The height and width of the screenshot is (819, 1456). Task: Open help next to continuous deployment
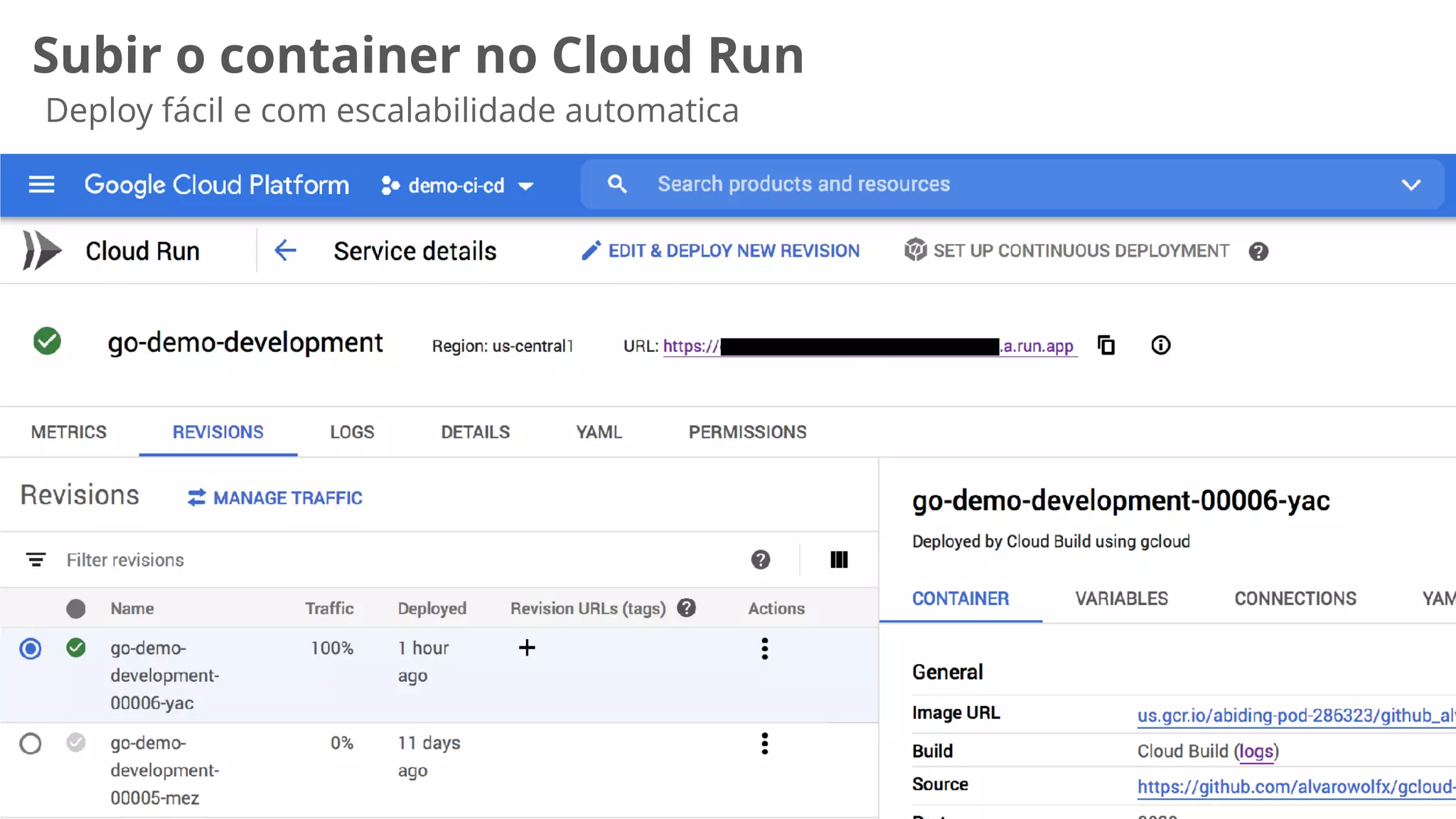1258,252
